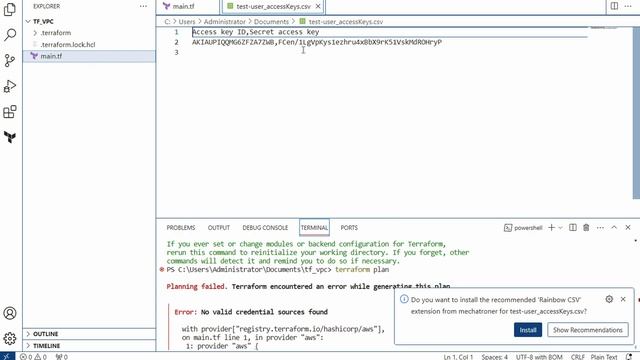Dismiss the Rainbow CSV notification
This screenshot has width=640, height=360.
(x=623, y=299)
